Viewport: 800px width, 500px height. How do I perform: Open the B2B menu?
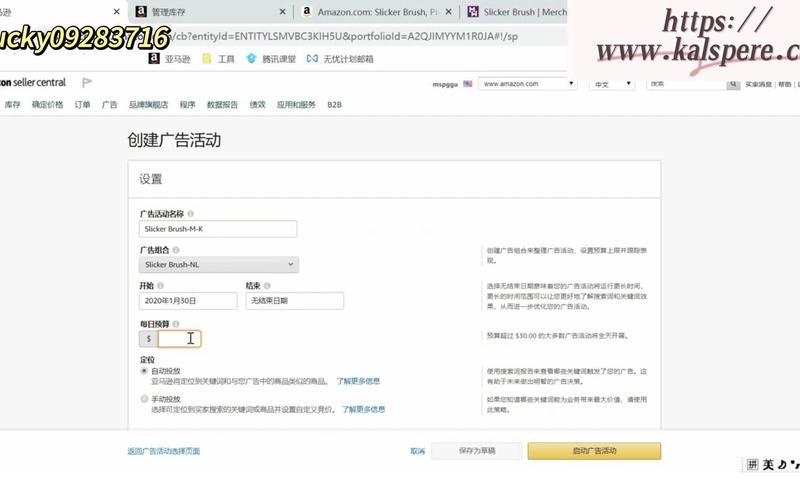[x=334, y=105]
